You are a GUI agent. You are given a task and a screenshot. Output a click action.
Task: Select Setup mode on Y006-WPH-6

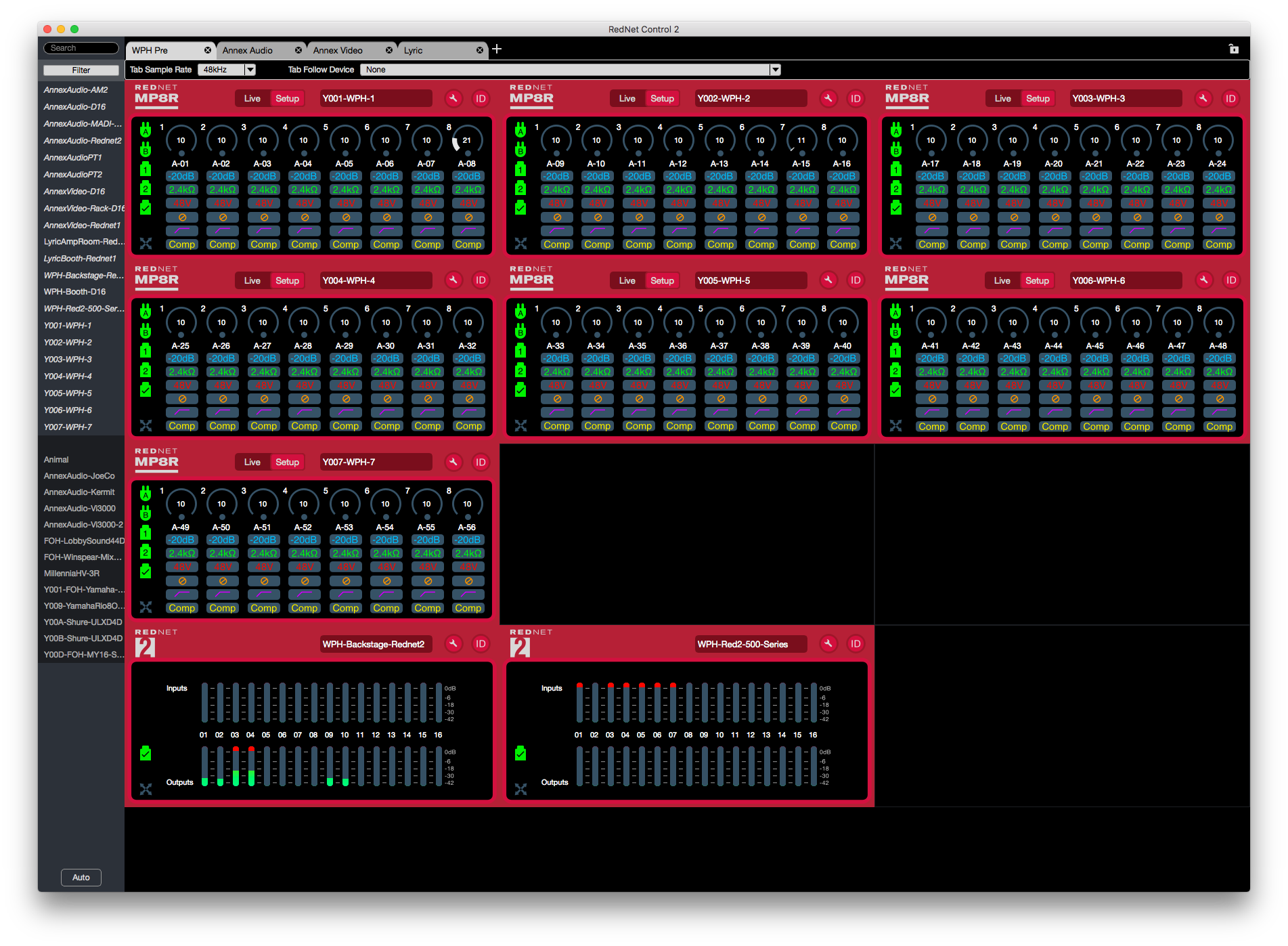(1037, 280)
